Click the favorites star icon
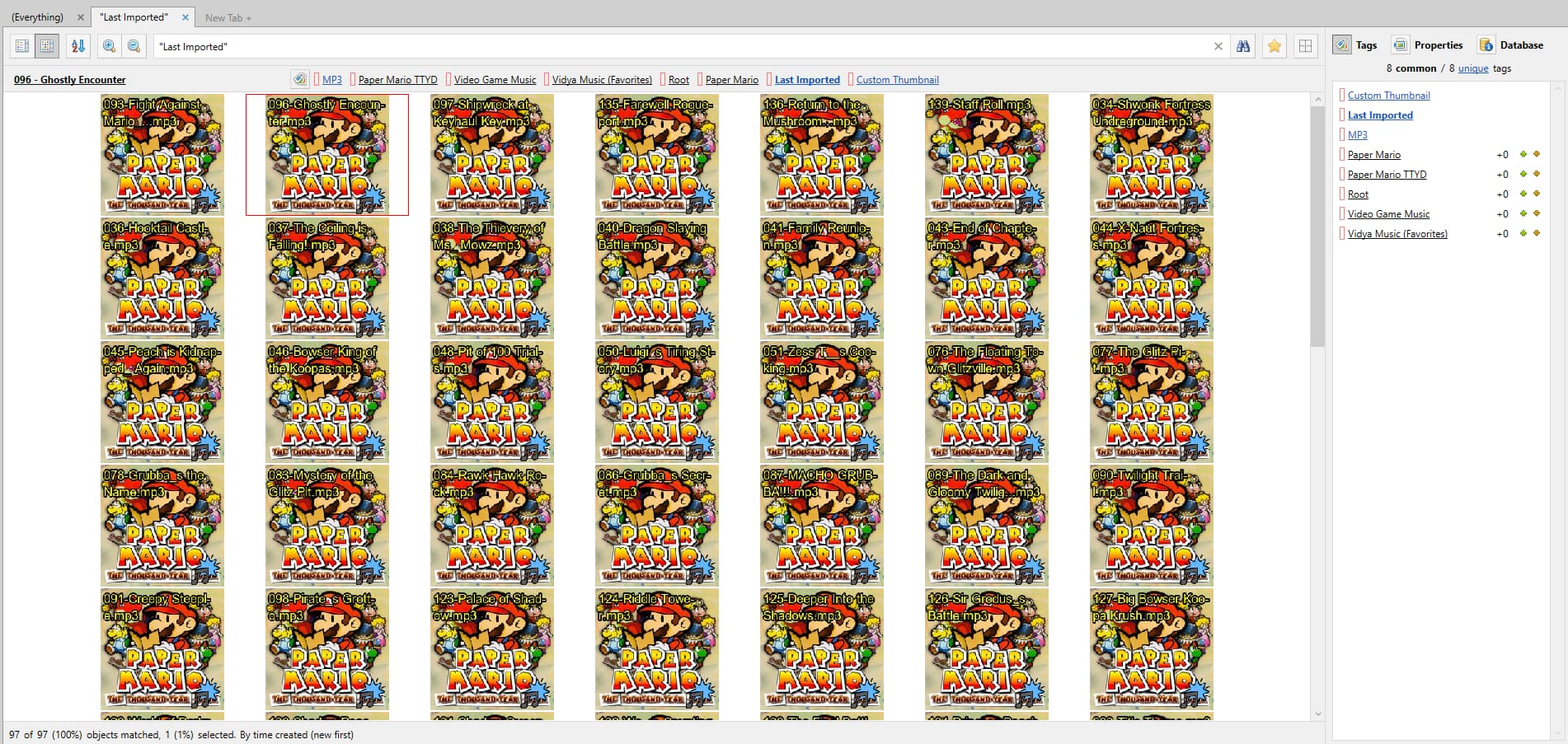Image resolution: width=1568 pixels, height=744 pixels. (1275, 46)
